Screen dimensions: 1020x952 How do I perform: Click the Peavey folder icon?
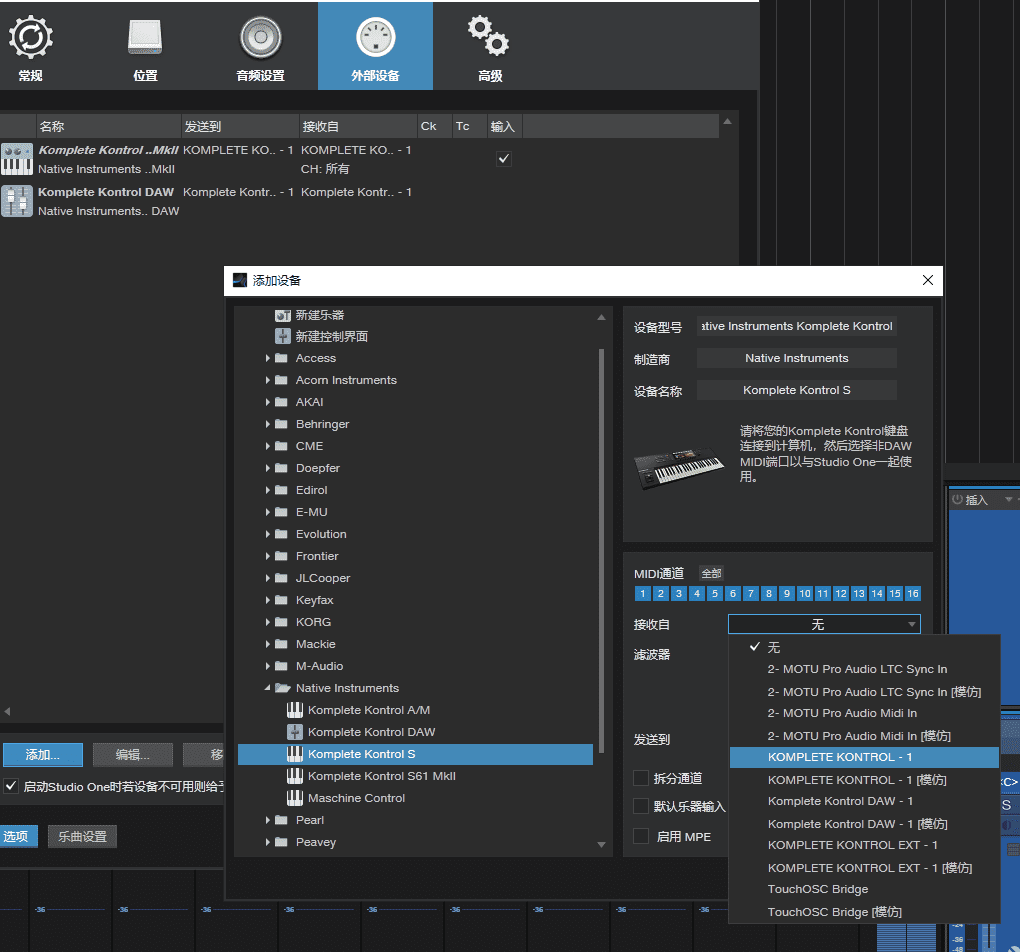(x=281, y=842)
